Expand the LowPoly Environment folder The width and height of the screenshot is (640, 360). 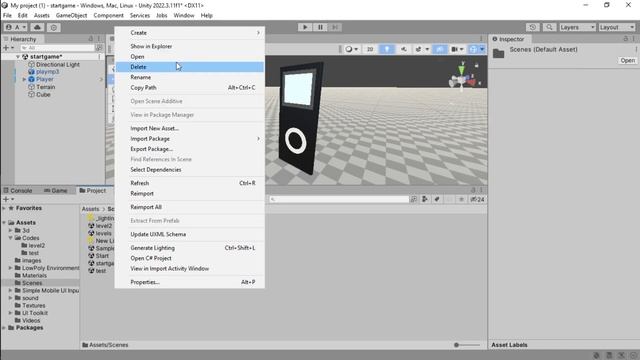[10, 268]
